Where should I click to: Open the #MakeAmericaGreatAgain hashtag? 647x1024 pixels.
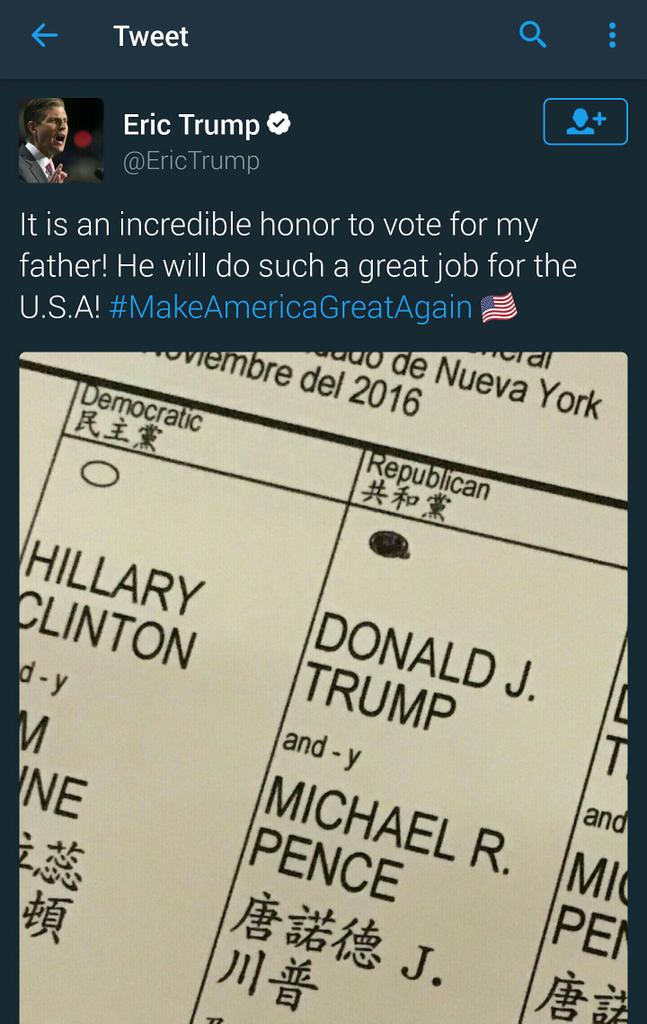pos(289,307)
